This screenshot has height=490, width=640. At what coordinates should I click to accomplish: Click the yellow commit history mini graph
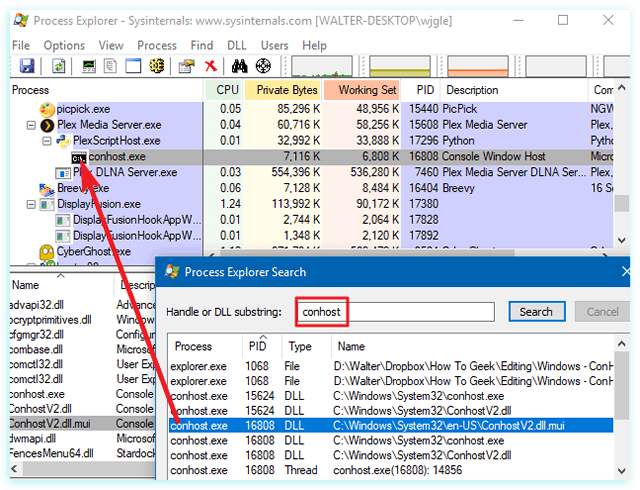(400, 66)
